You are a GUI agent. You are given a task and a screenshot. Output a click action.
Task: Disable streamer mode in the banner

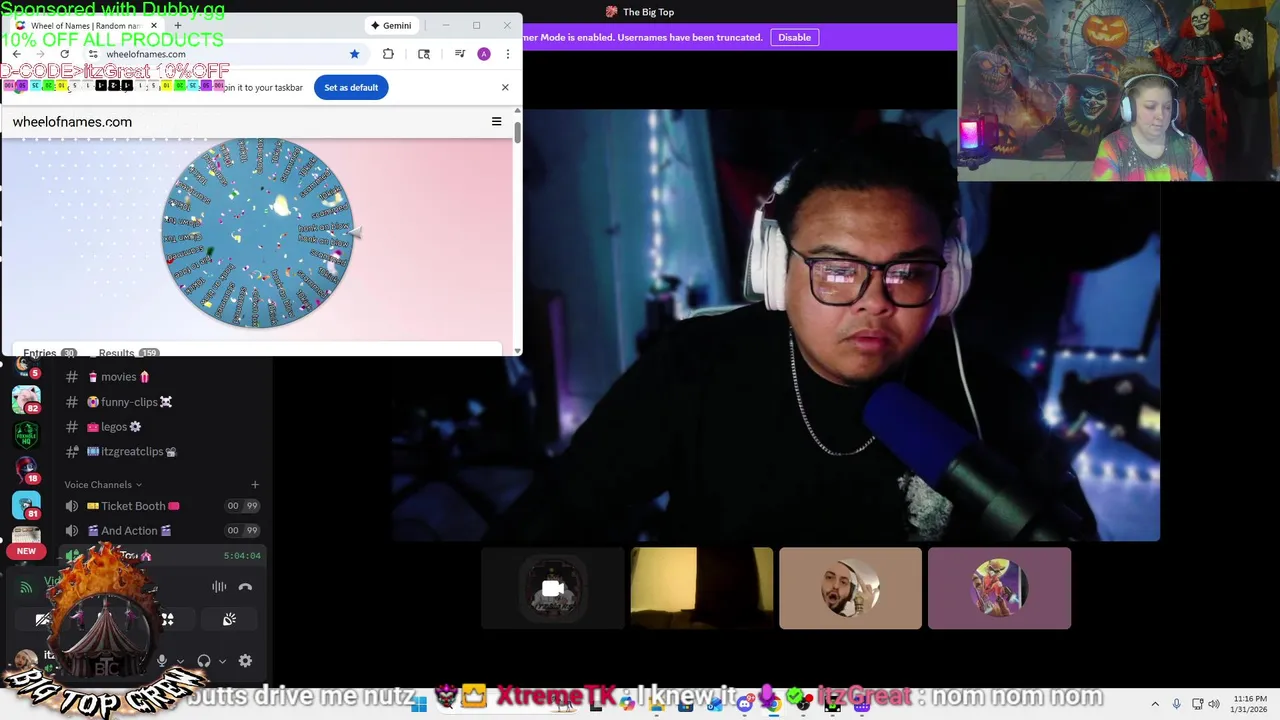pyautogui.click(x=795, y=37)
